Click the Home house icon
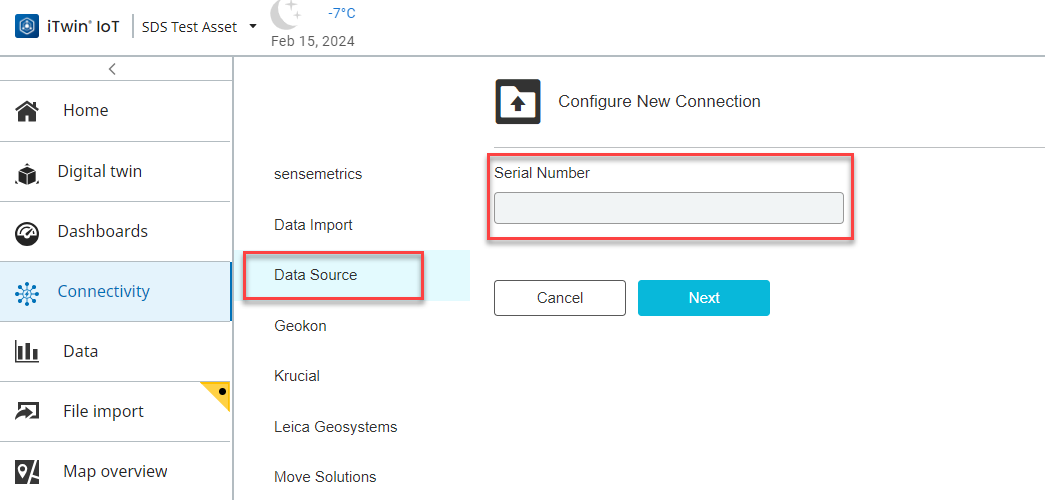 coord(27,111)
